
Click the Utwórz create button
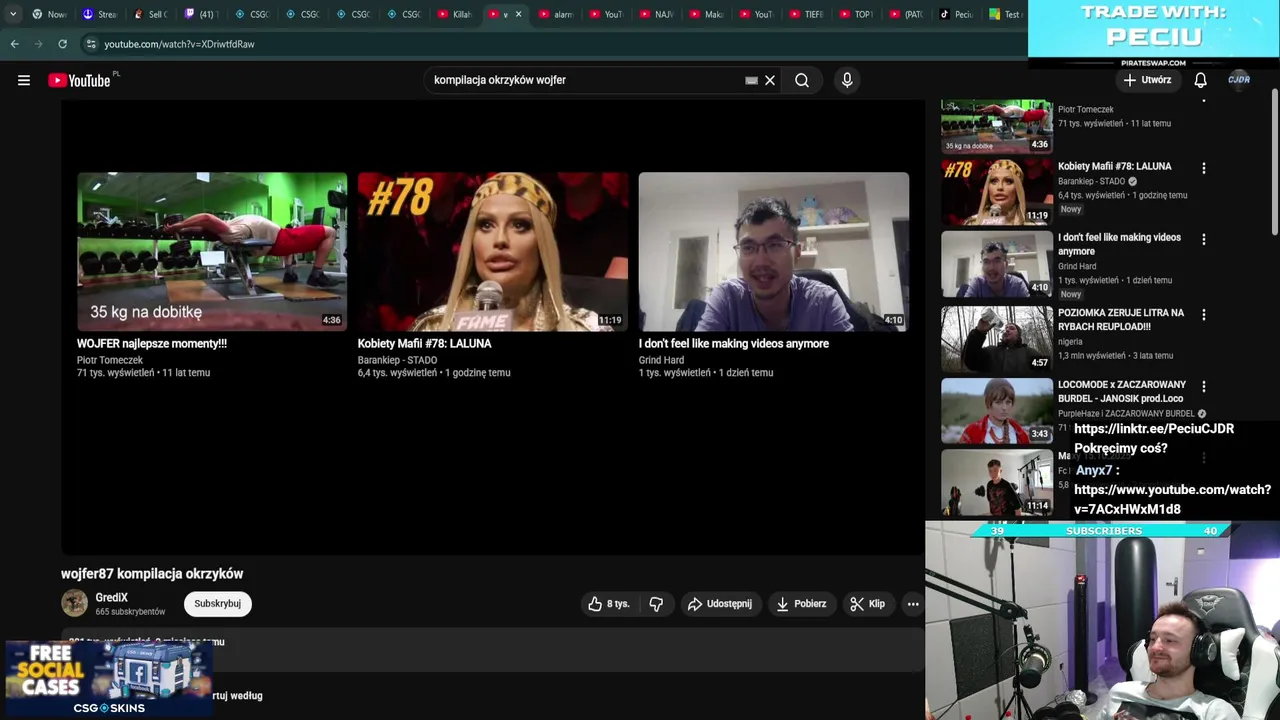point(1147,80)
